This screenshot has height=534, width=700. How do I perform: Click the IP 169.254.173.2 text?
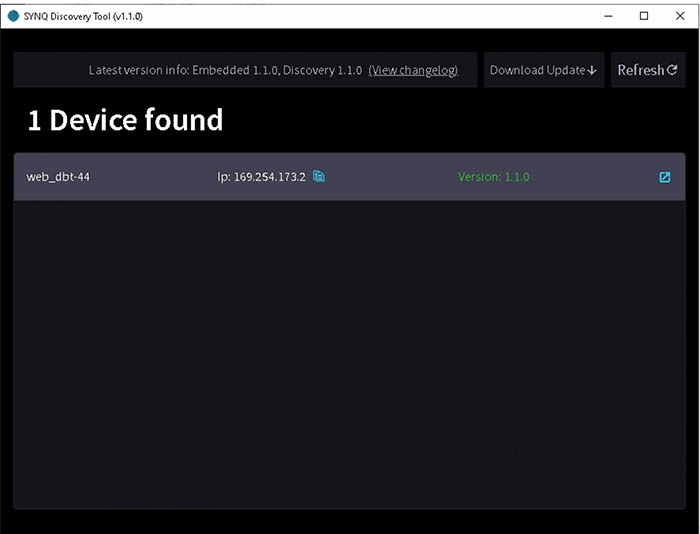(x=262, y=177)
